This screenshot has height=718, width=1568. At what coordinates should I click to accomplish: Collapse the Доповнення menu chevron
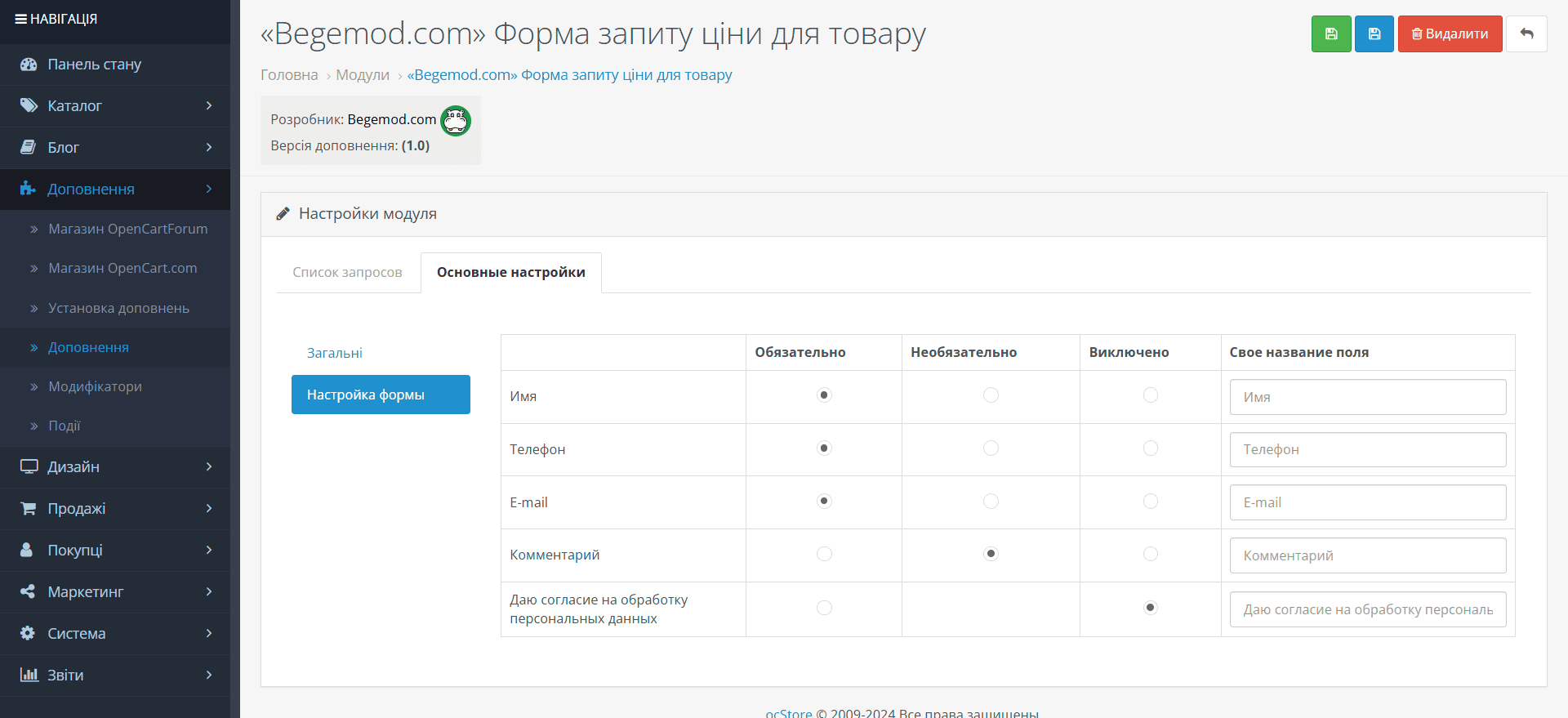click(209, 190)
